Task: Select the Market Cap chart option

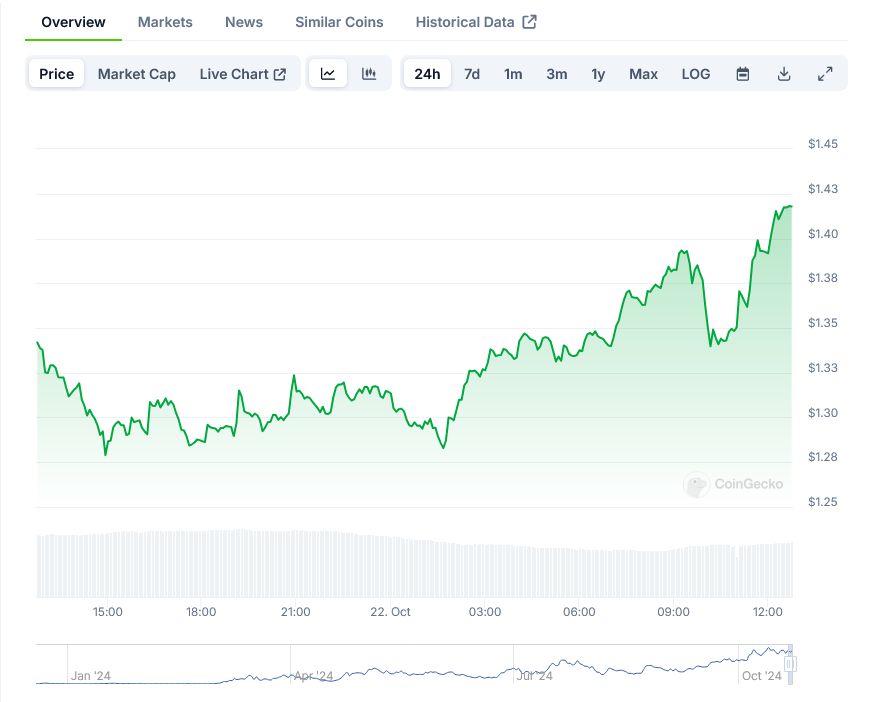Action: (137, 74)
